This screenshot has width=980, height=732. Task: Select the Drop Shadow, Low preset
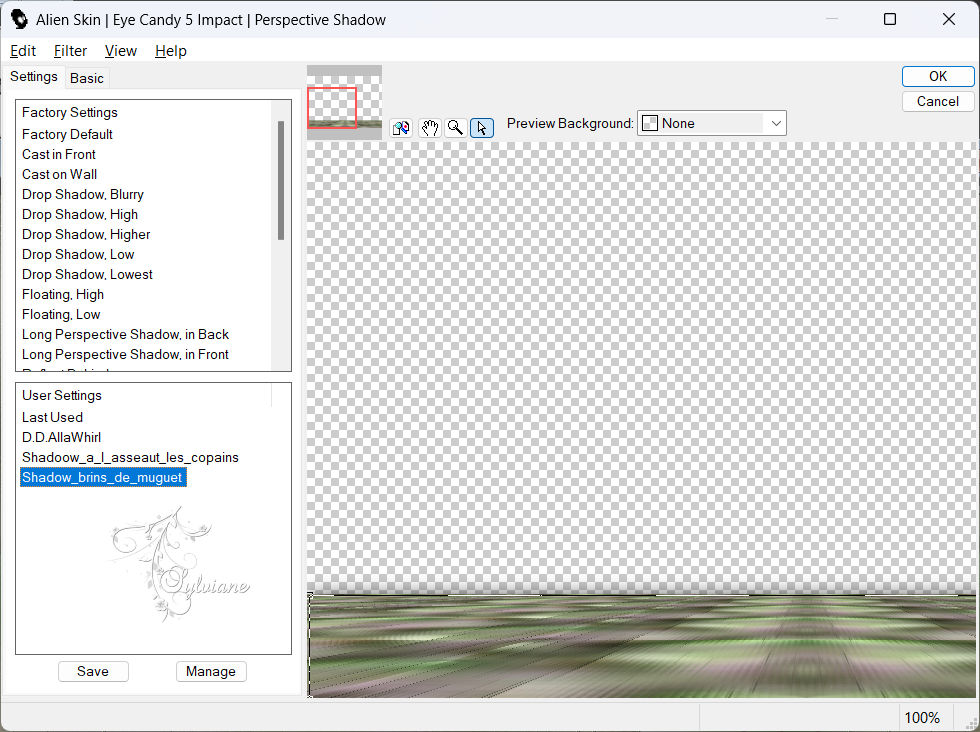pos(78,254)
